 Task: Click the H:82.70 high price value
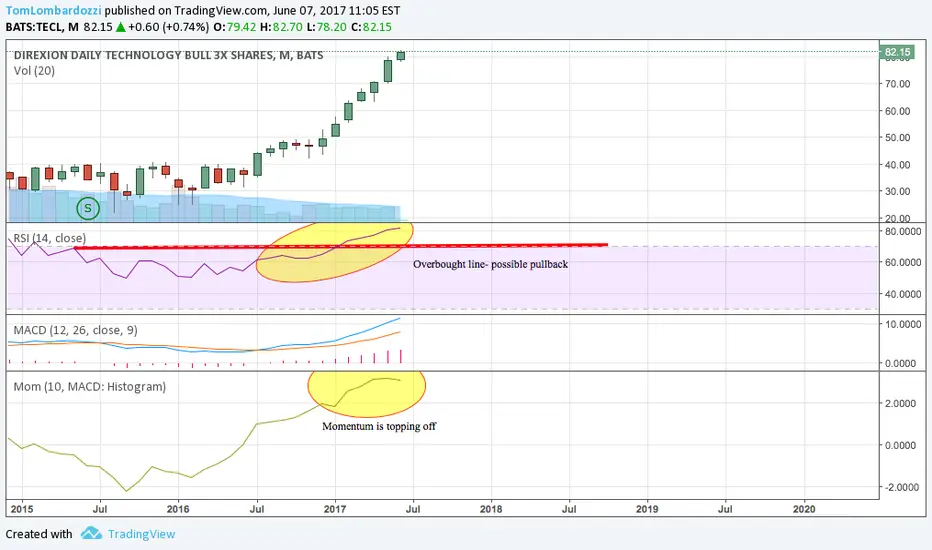(281, 27)
